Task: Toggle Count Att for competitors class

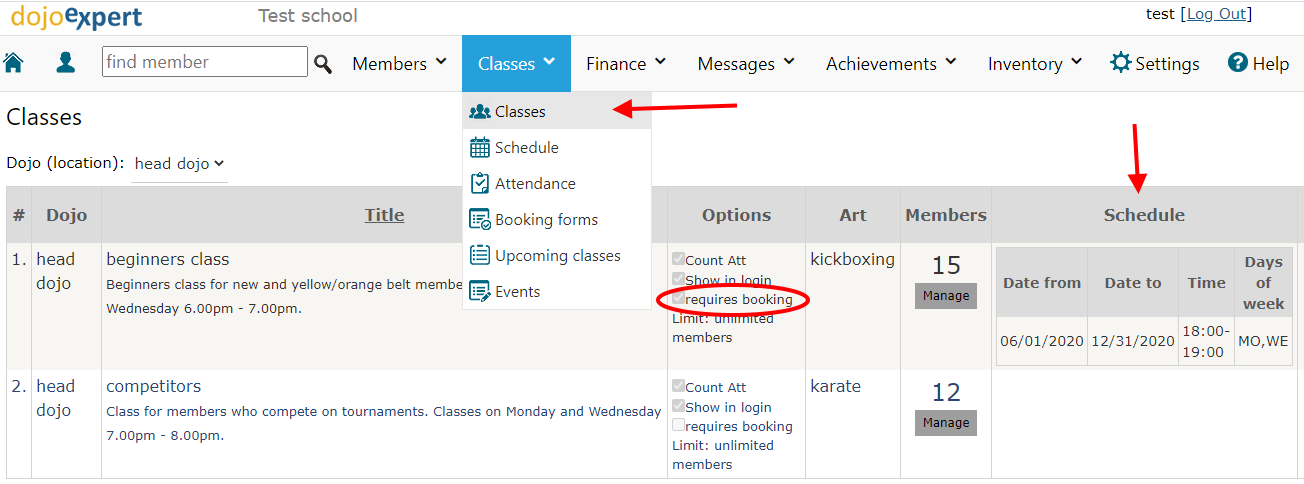Action: point(679,387)
